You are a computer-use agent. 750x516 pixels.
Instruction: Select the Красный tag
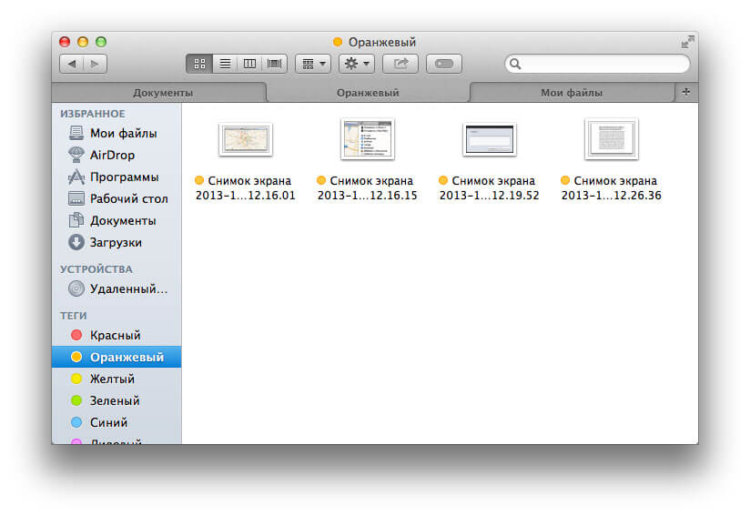click(117, 335)
